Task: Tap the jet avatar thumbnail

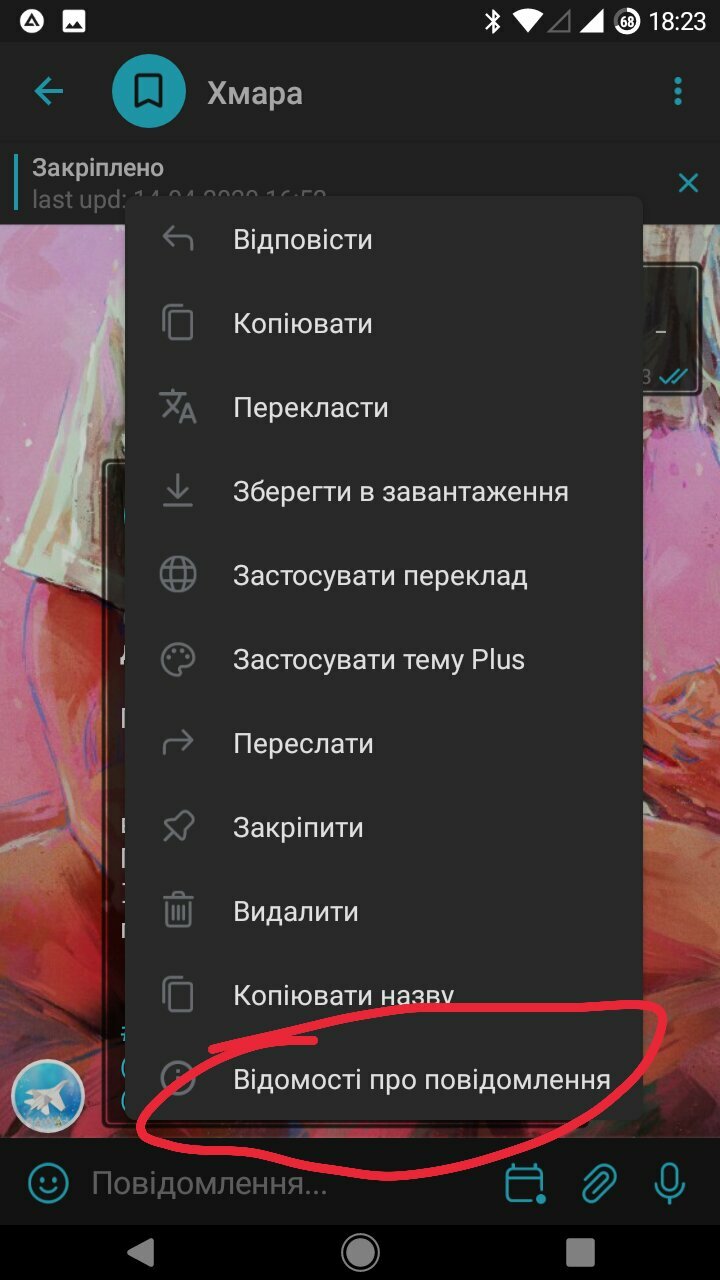Action: (x=47, y=1095)
